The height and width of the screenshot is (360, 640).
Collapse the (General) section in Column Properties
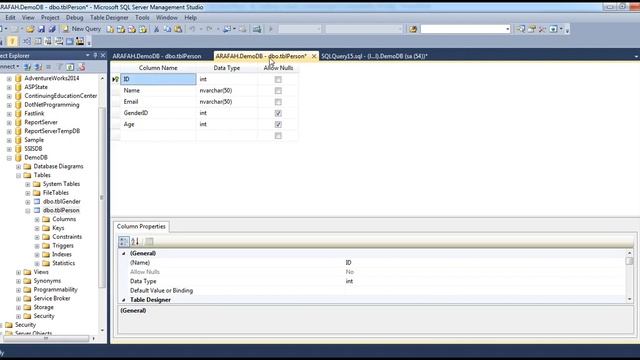[x=124, y=253]
